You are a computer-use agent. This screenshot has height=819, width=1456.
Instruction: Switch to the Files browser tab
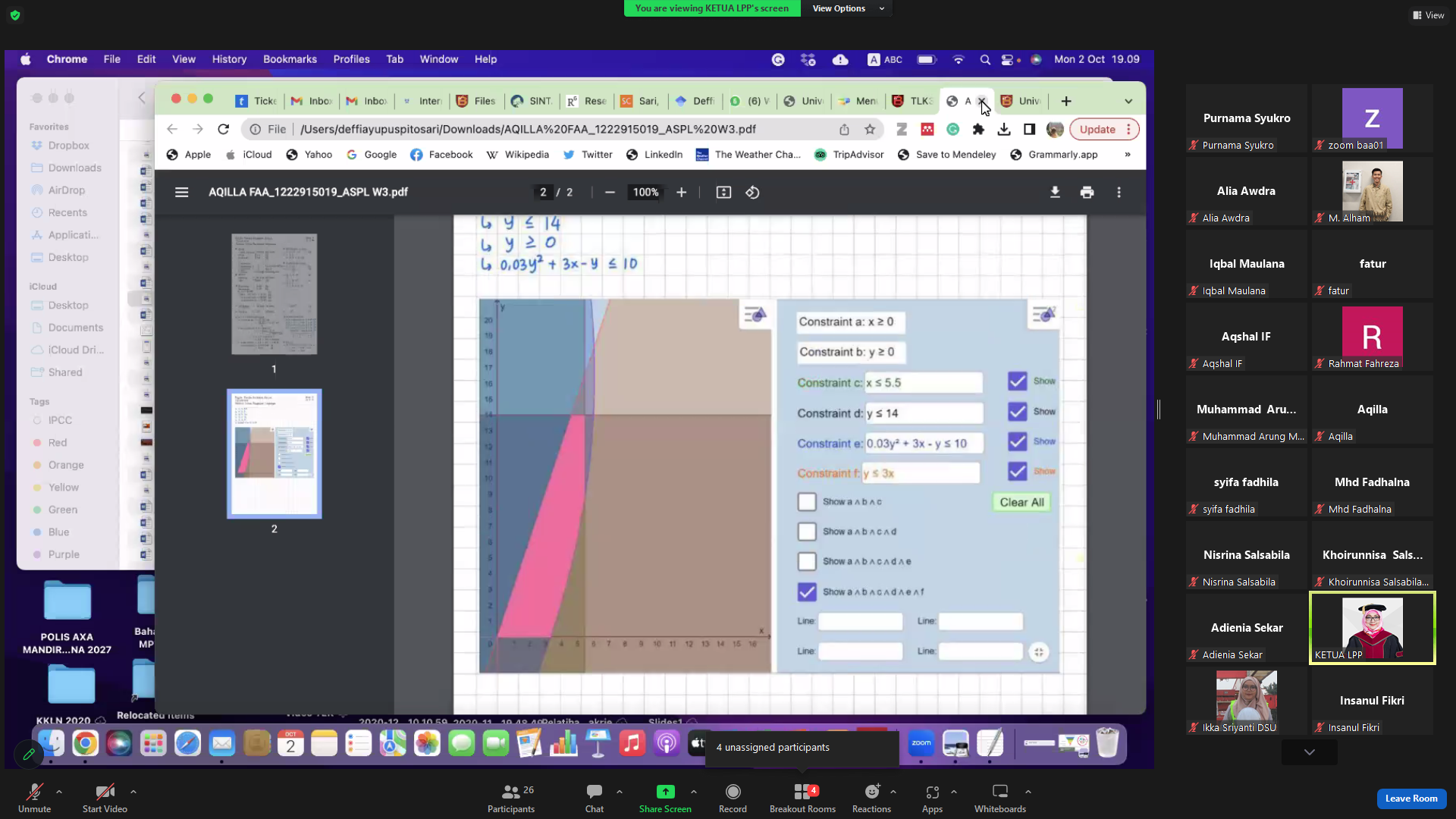coord(476,101)
